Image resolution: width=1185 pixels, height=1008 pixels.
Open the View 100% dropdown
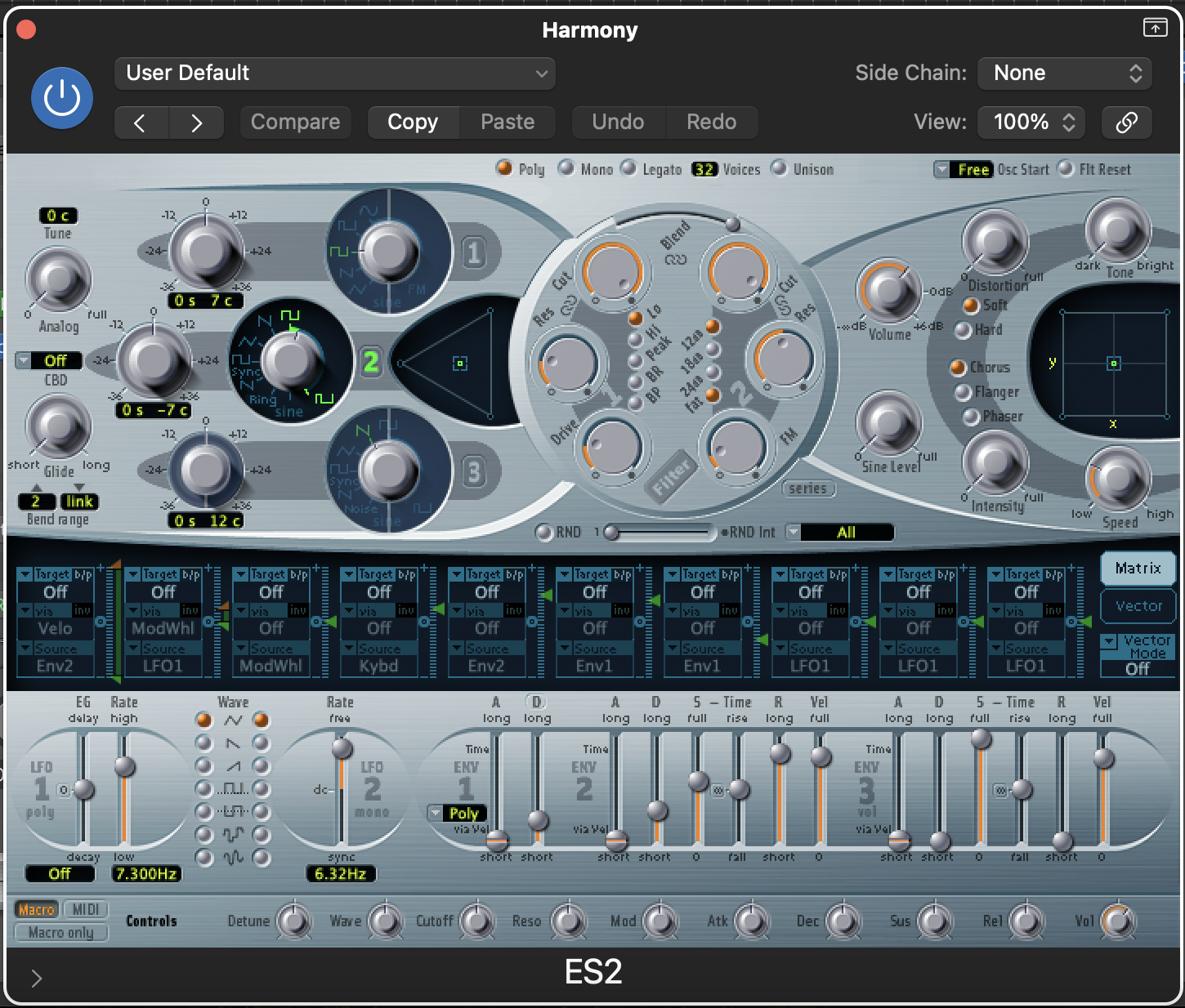(x=1031, y=123)
